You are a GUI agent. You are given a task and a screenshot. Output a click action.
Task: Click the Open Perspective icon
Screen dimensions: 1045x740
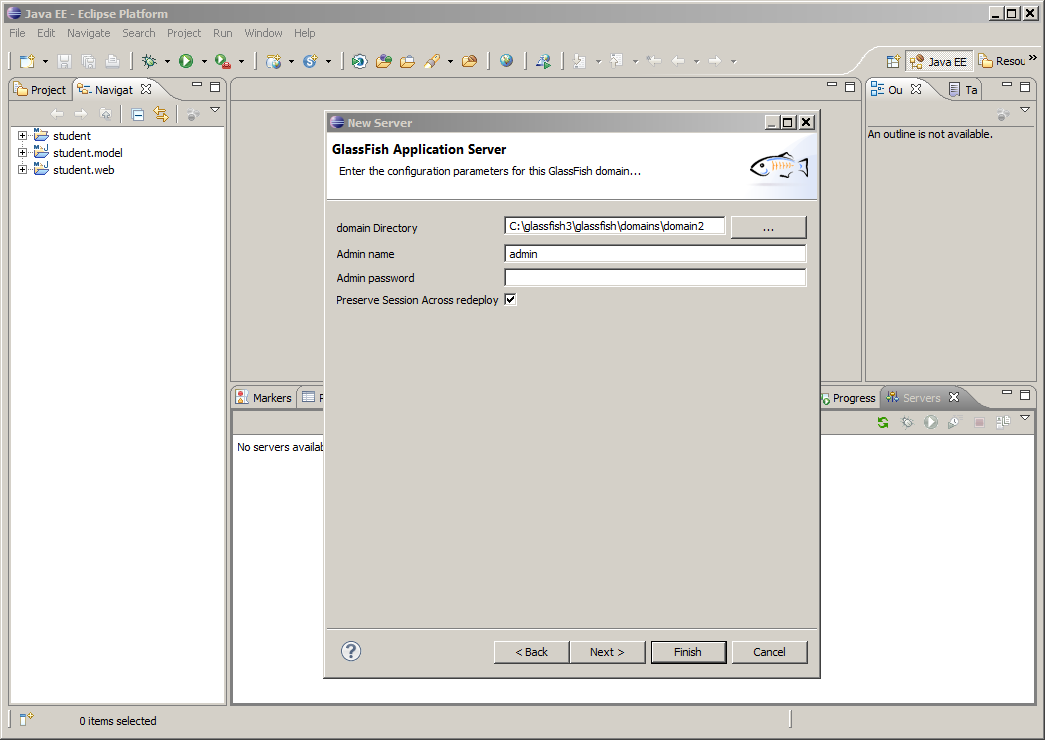pyautogui.click(x=893, y=62)
